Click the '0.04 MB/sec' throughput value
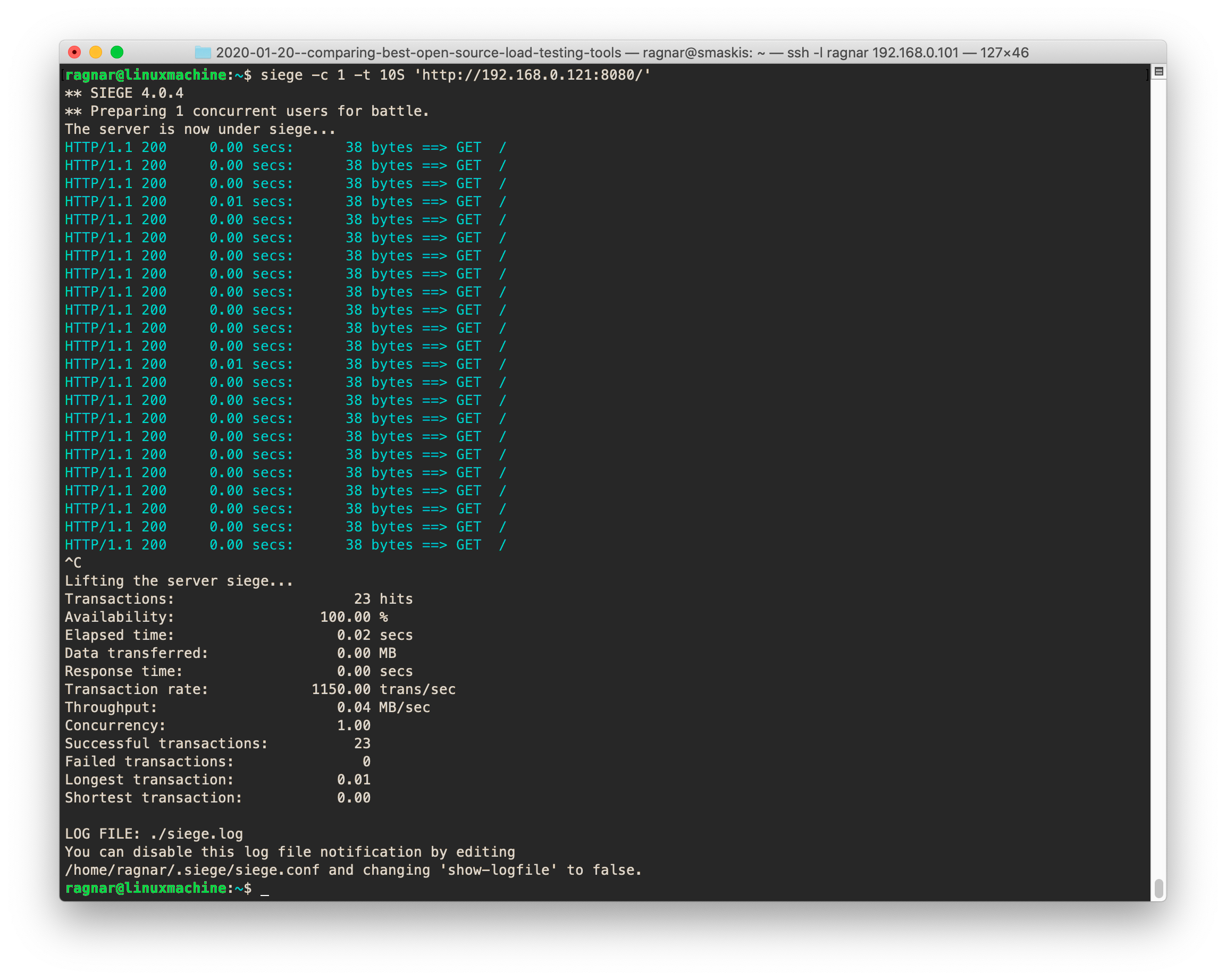 coord(383,708)
